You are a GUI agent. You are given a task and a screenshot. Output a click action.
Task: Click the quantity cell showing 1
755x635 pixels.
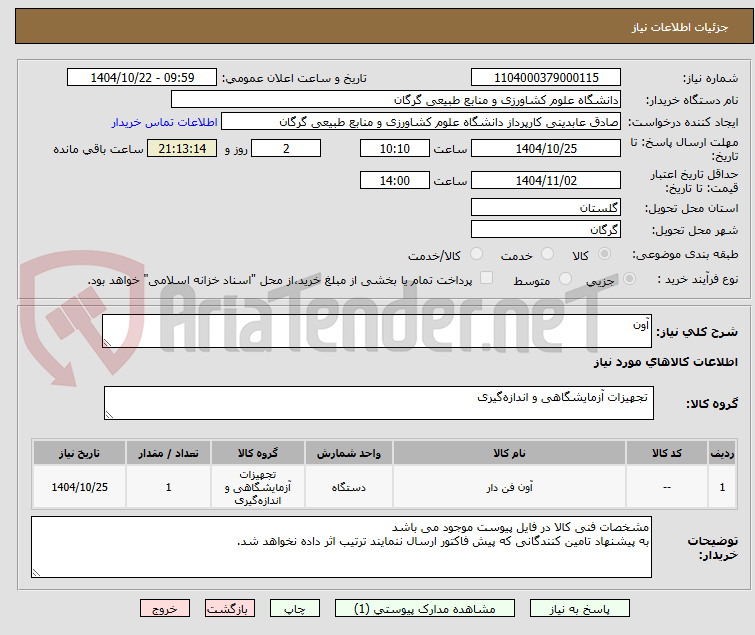point(169,487)
